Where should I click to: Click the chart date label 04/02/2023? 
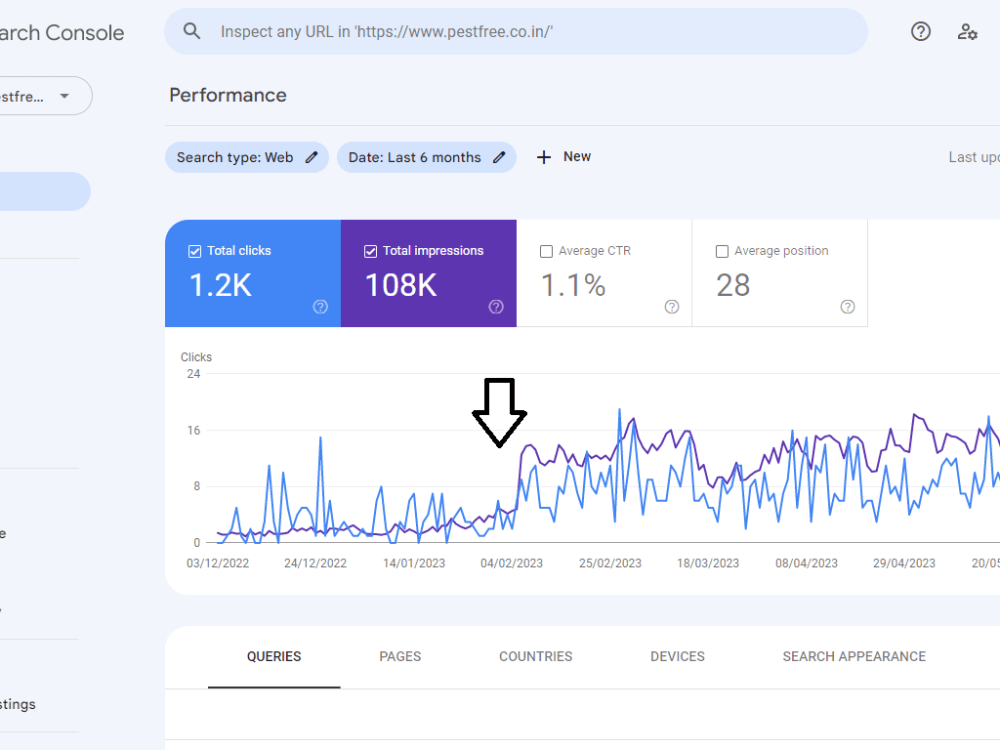point(511,563)
